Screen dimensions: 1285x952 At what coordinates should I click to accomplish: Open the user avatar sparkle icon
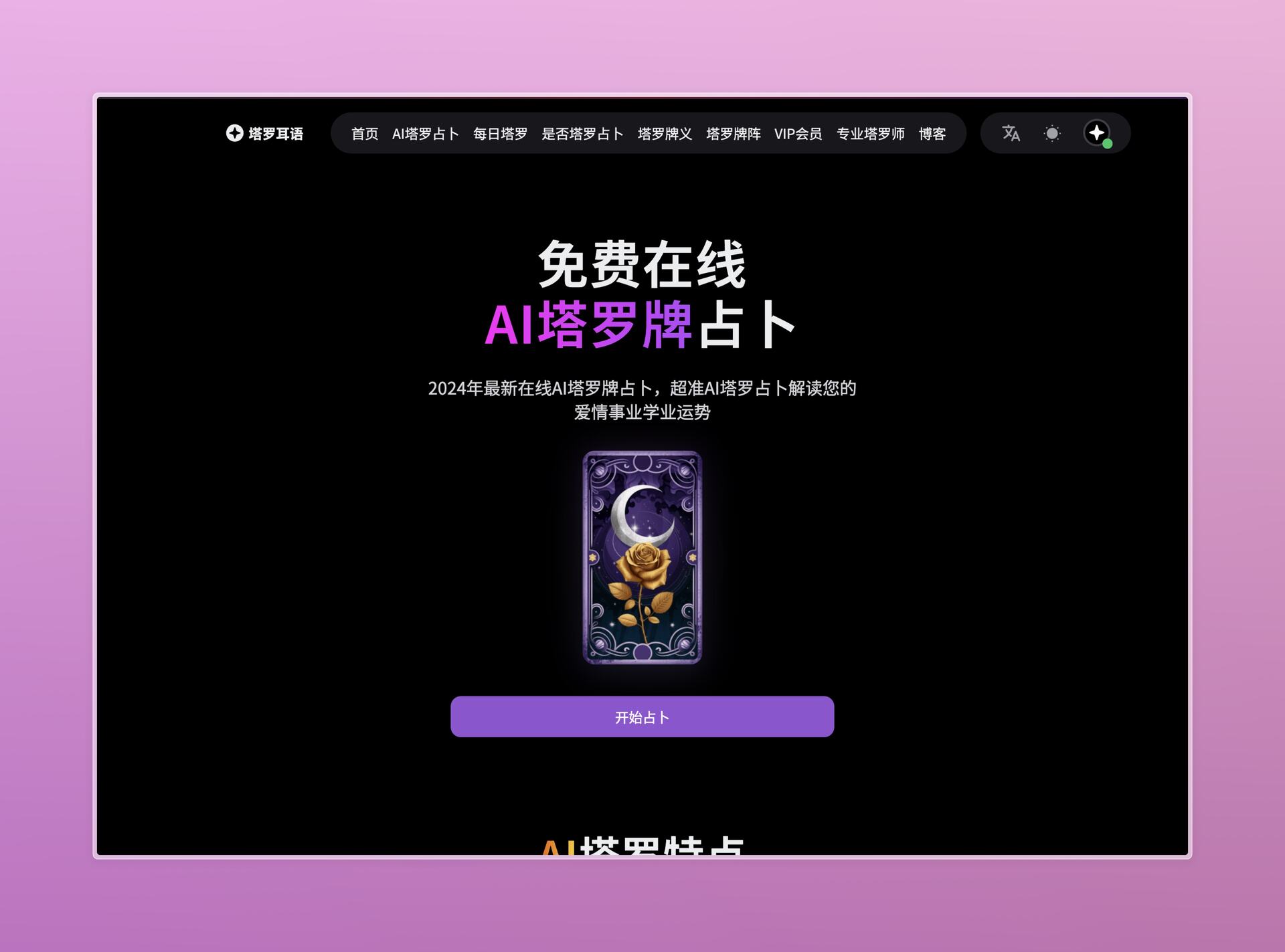(x=1096, y=132)
